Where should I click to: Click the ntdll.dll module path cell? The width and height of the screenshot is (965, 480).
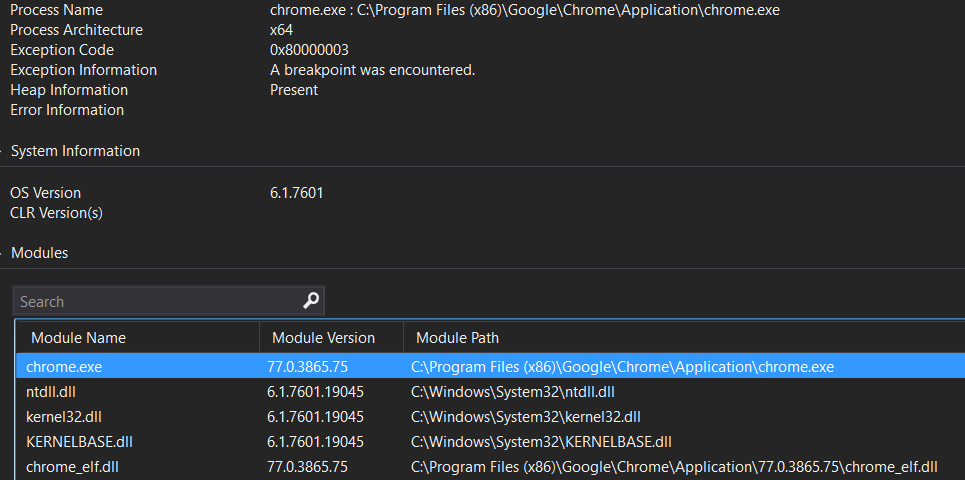[512, 392]
